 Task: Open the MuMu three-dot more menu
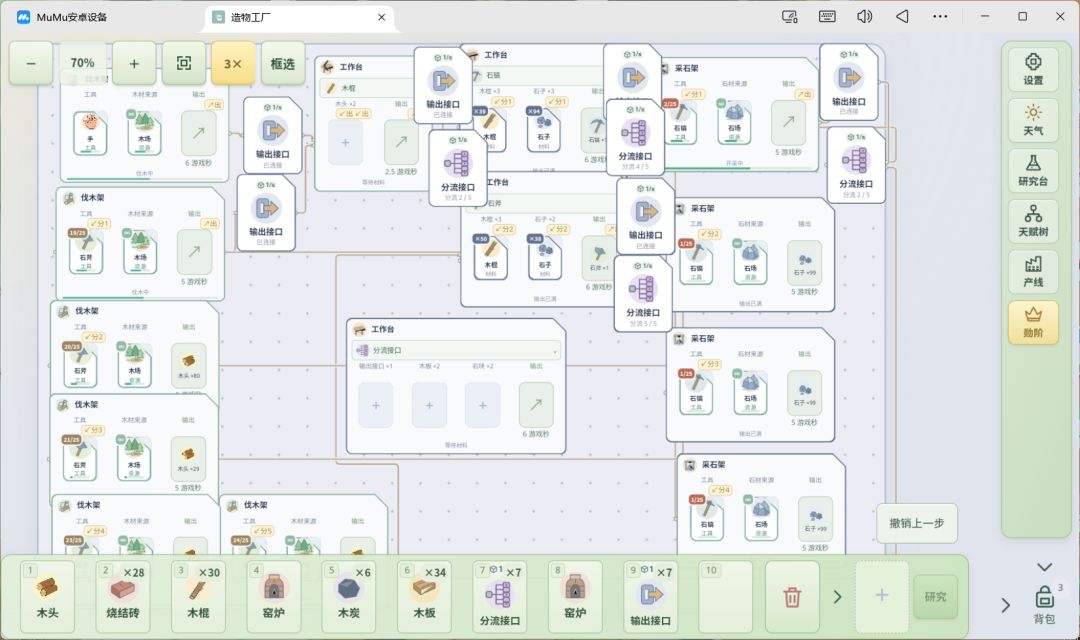[x=940, y=17]
